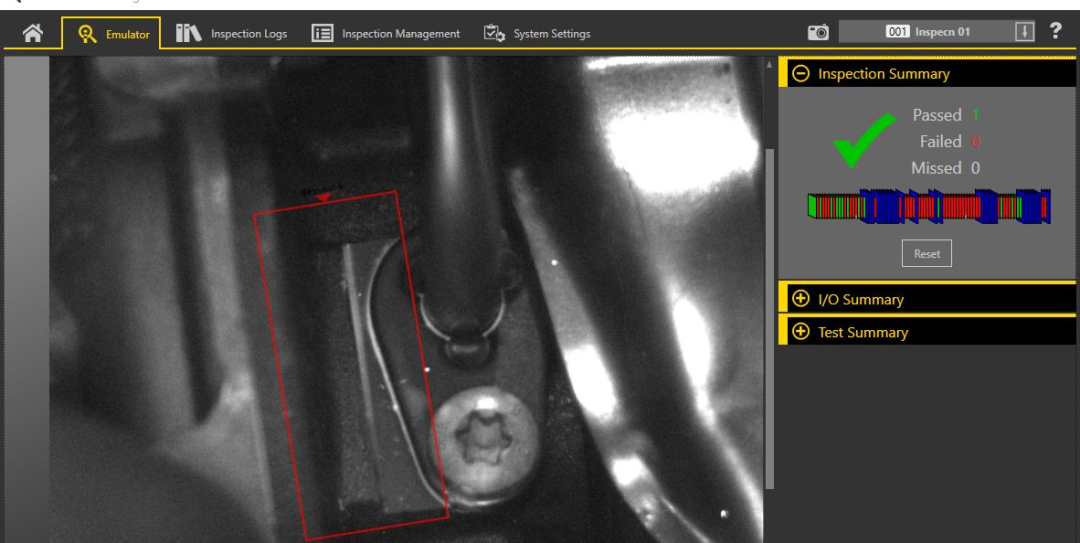Expand the Test Summary panel
Viewport: 1080px width, 543px height.
800,332
